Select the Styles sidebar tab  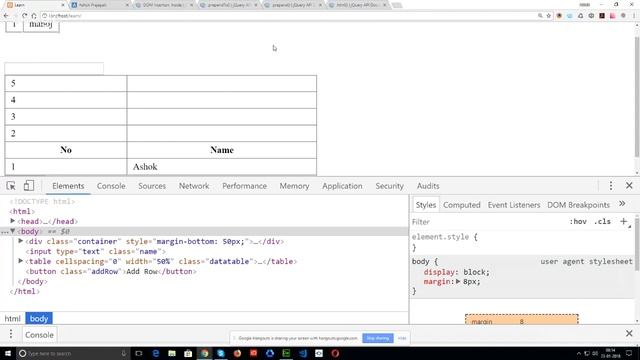pos(426,205)
